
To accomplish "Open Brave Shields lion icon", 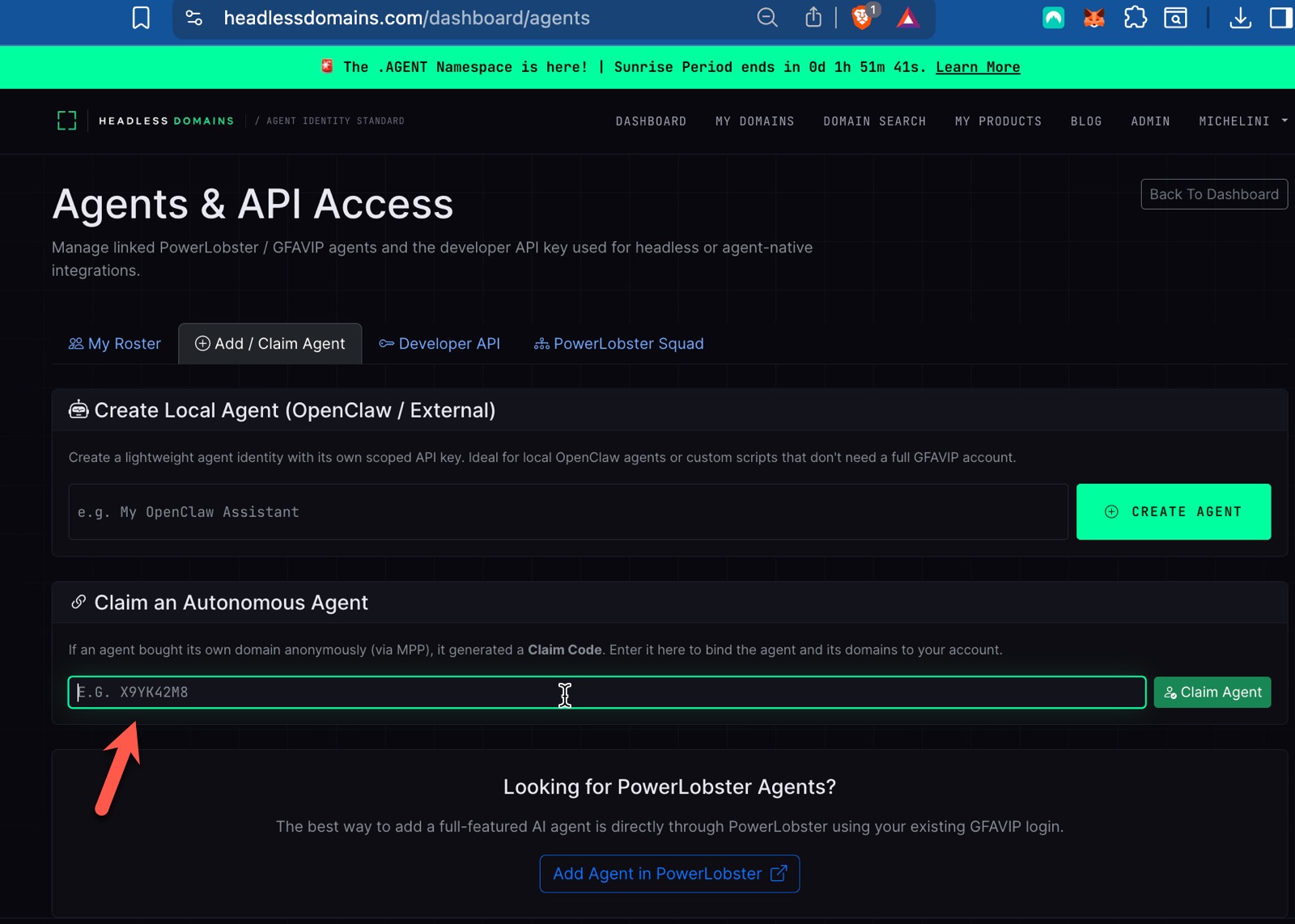I will [863, 18].
